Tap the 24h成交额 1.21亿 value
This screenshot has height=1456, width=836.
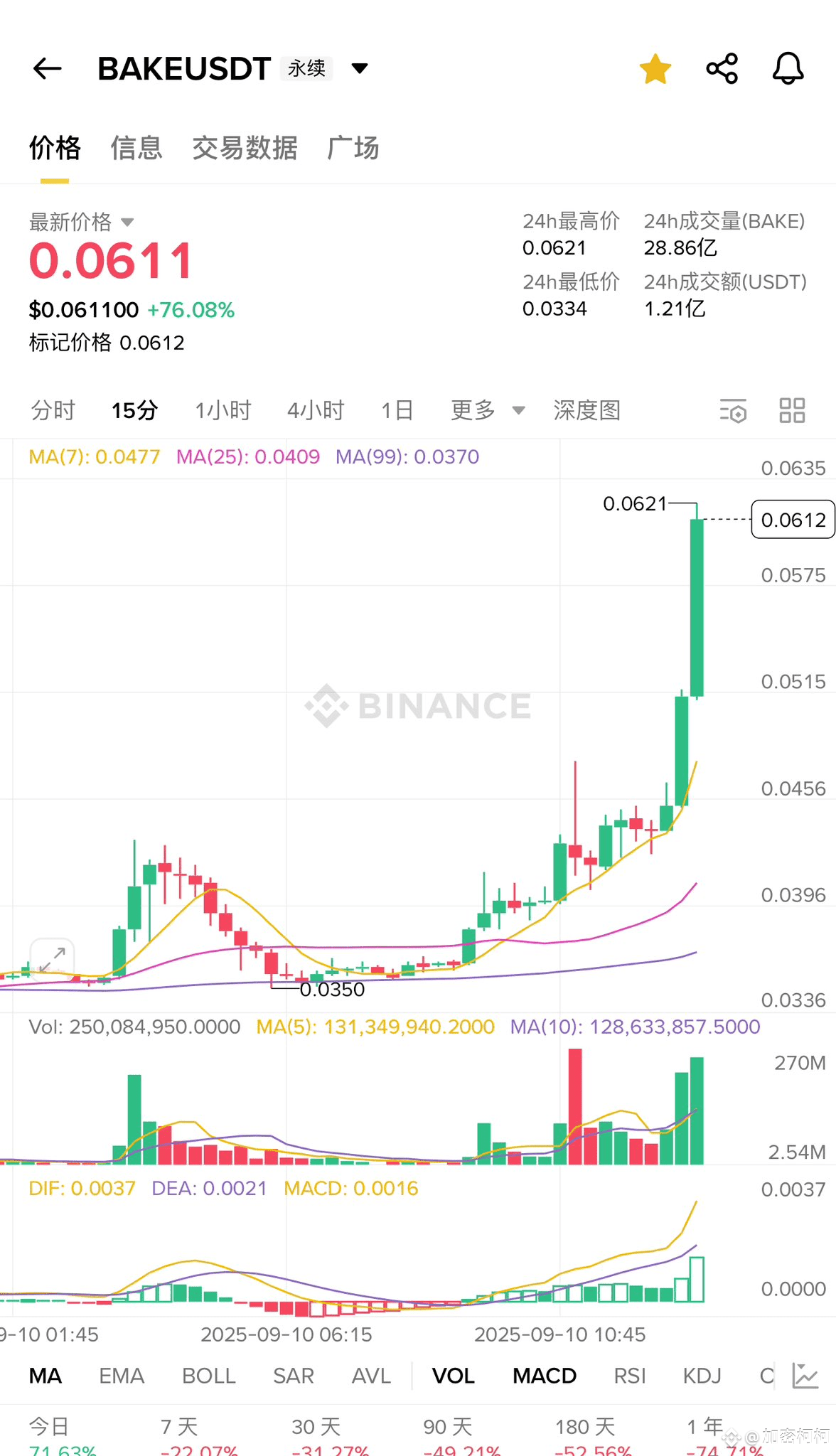(675, 309)
